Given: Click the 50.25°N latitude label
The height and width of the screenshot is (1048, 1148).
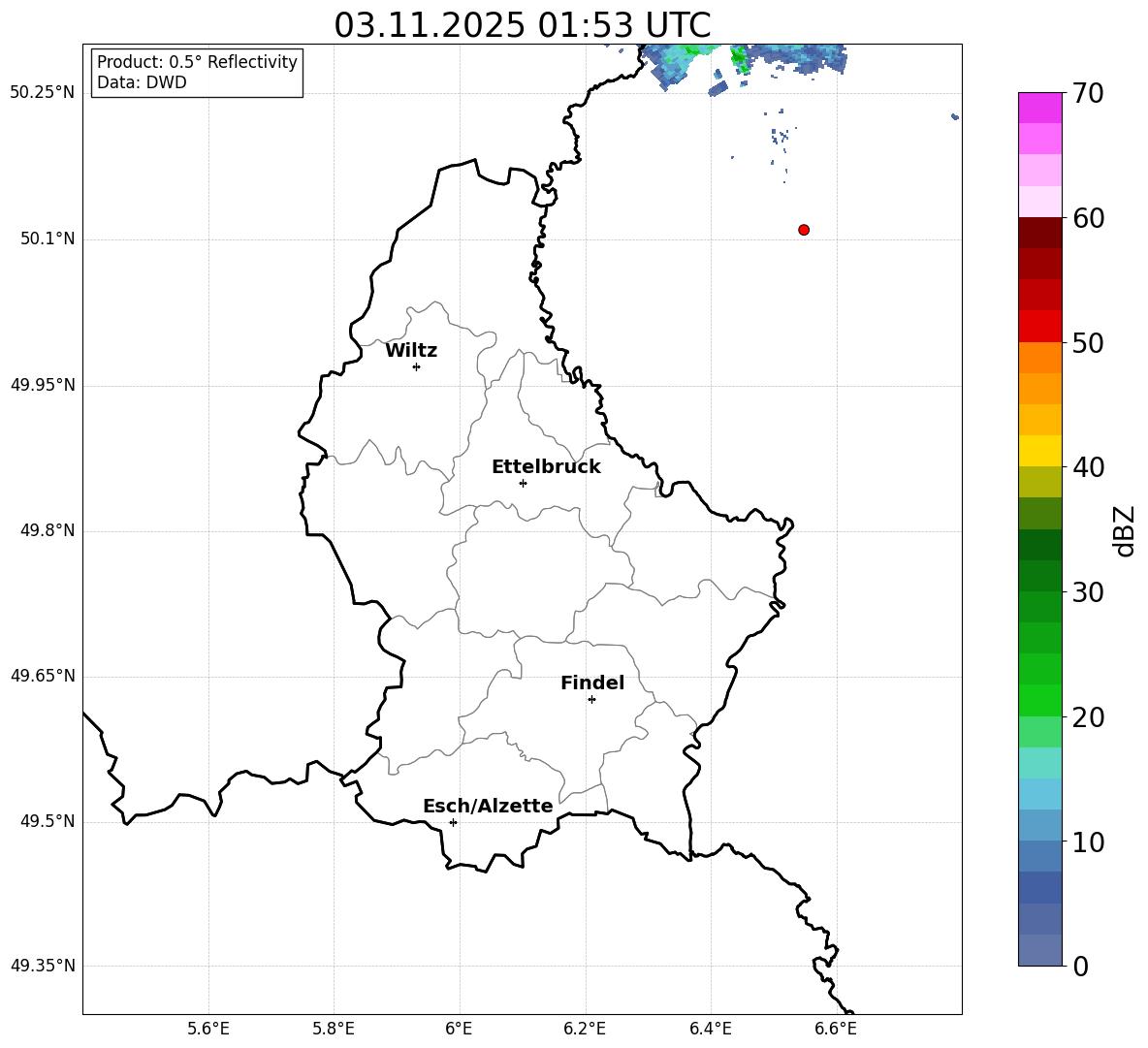Looking at the screenshot, I should click(x=43, y=93).
